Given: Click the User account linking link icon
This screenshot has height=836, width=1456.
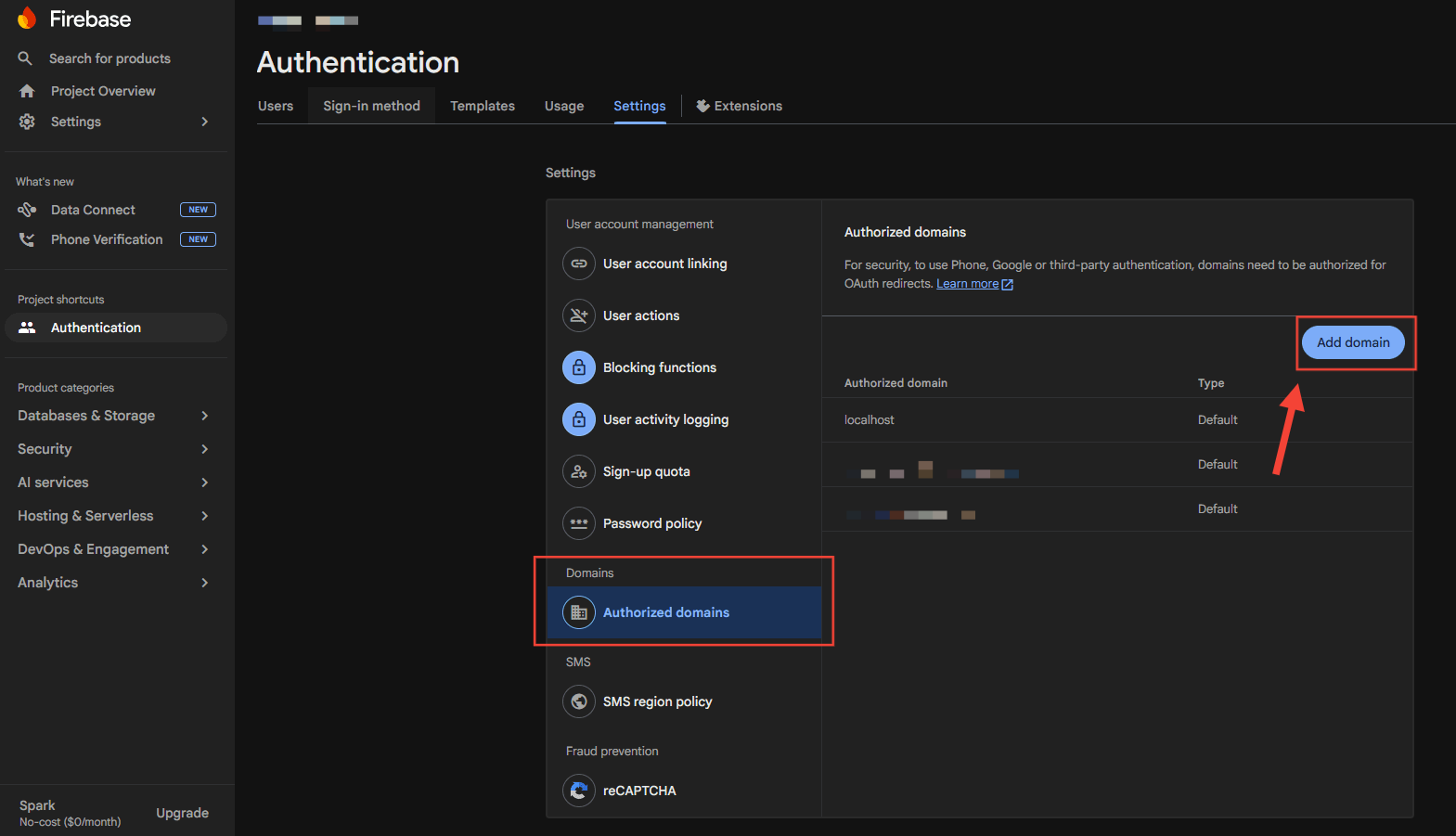Looking at the screenshot, I should click(x=579, y=264).
